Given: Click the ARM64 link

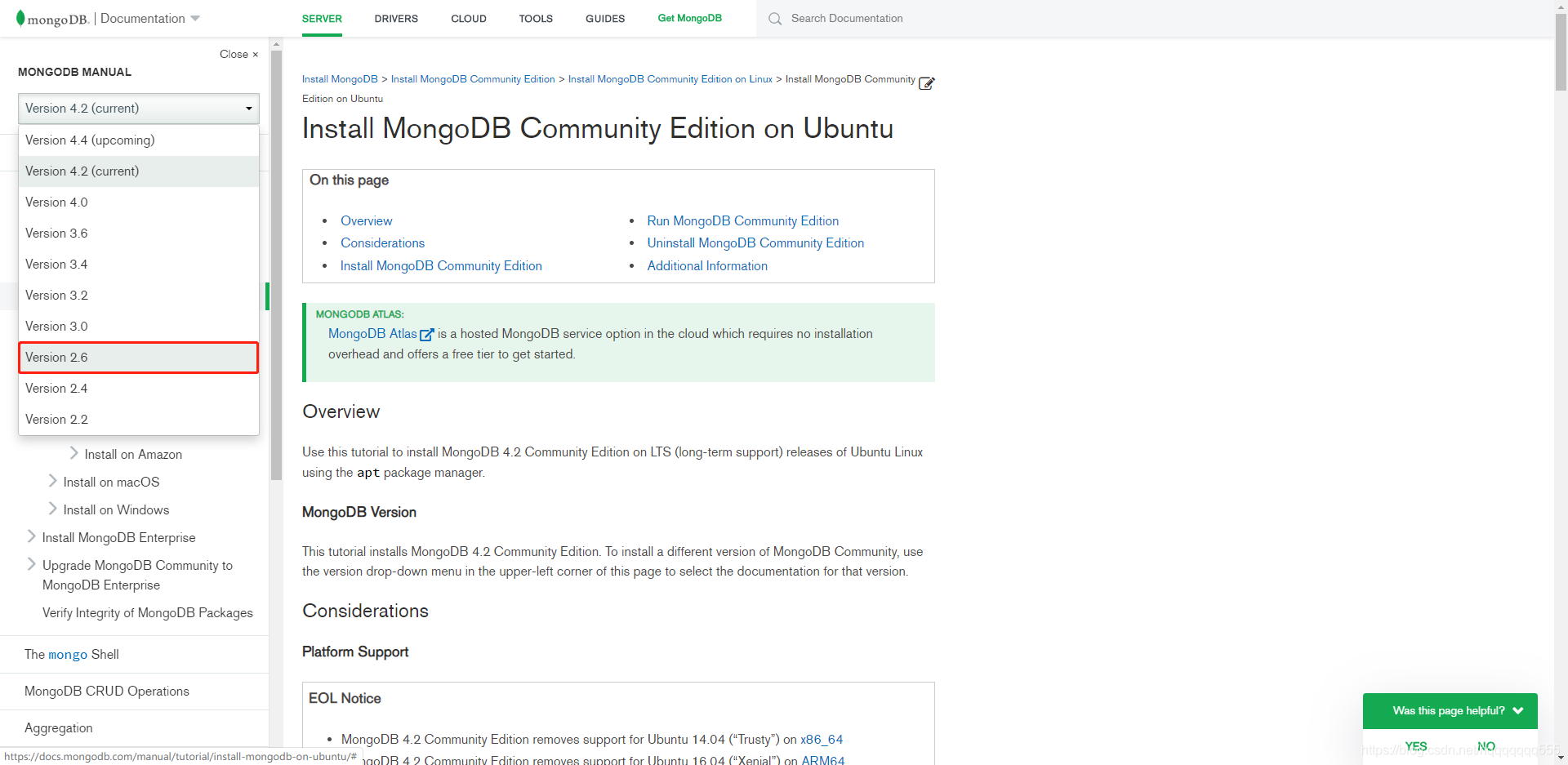Looking at the screenshot, I should [x=823, y=760].
